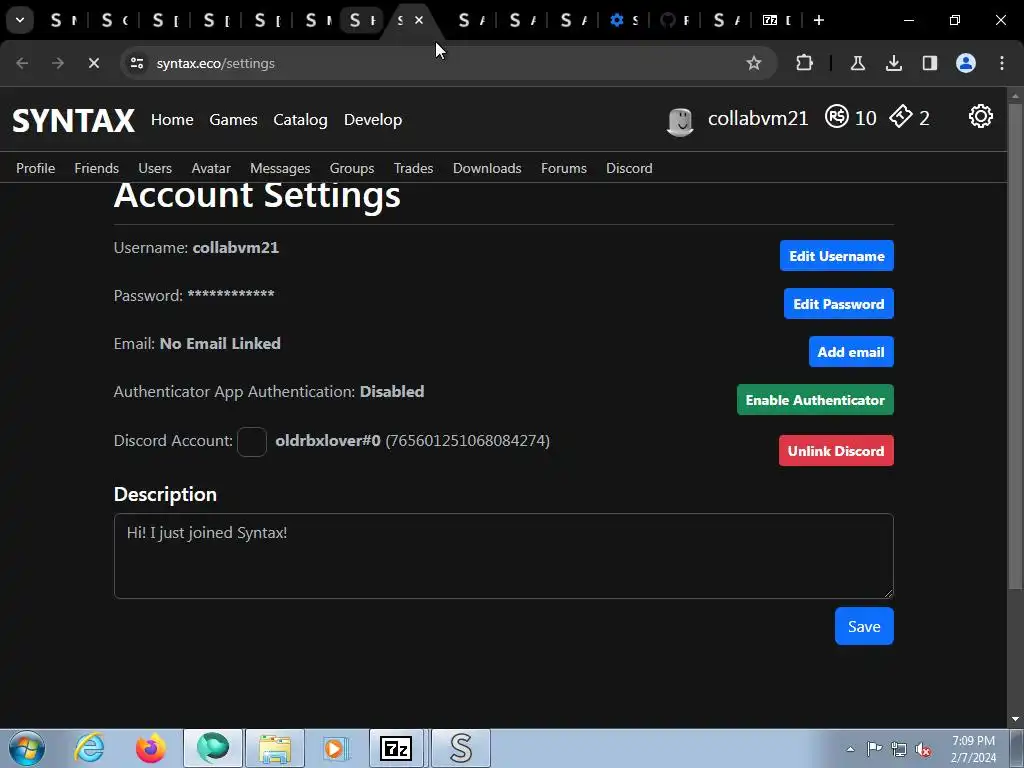Click the Edit Username button
This screenshot has width=1024, height=768.
(837, 256)
